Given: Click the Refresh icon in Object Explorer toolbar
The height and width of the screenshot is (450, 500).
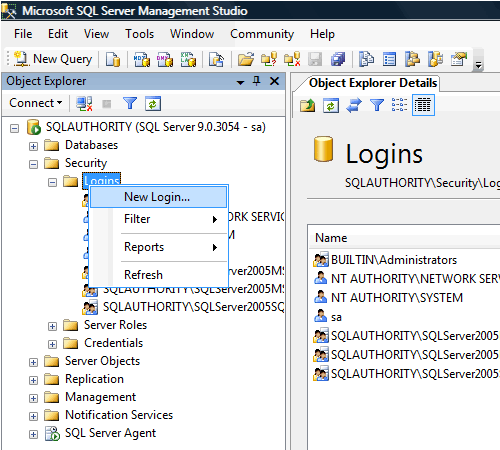Looking at the screenshot, I should [153, 104].
